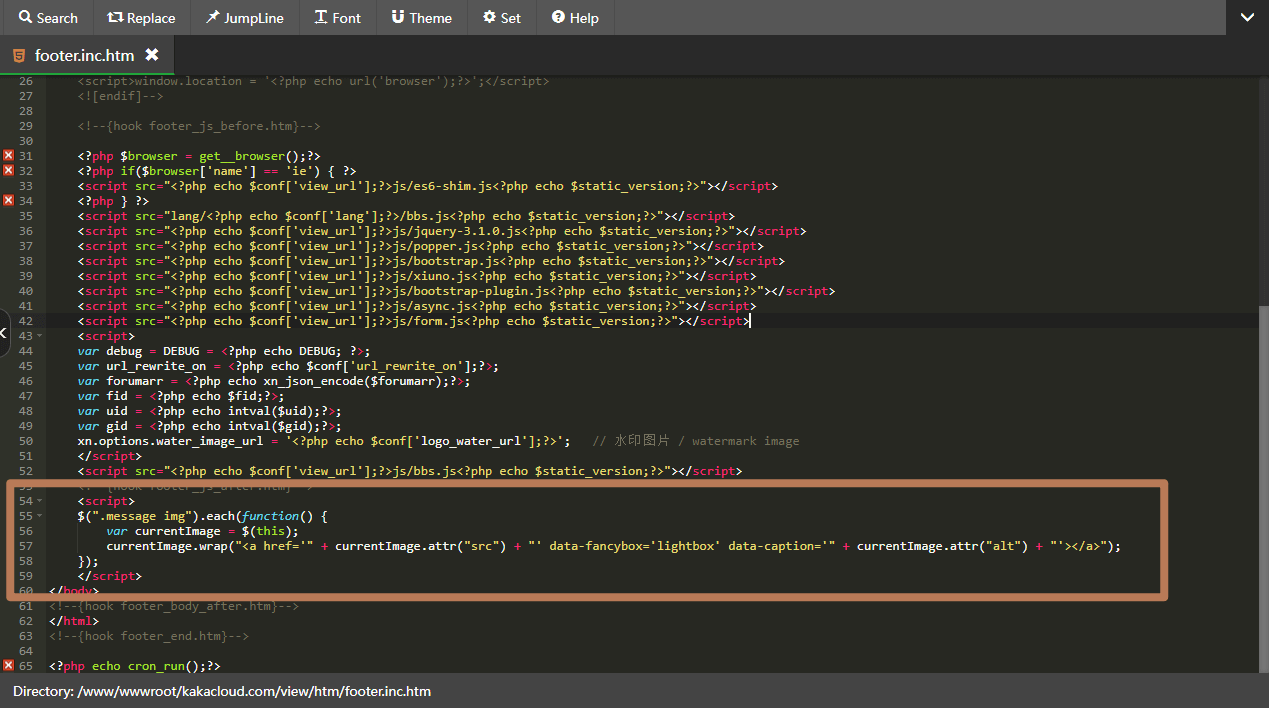
Task: Click the window.location script line
Action: coord(313,81)
